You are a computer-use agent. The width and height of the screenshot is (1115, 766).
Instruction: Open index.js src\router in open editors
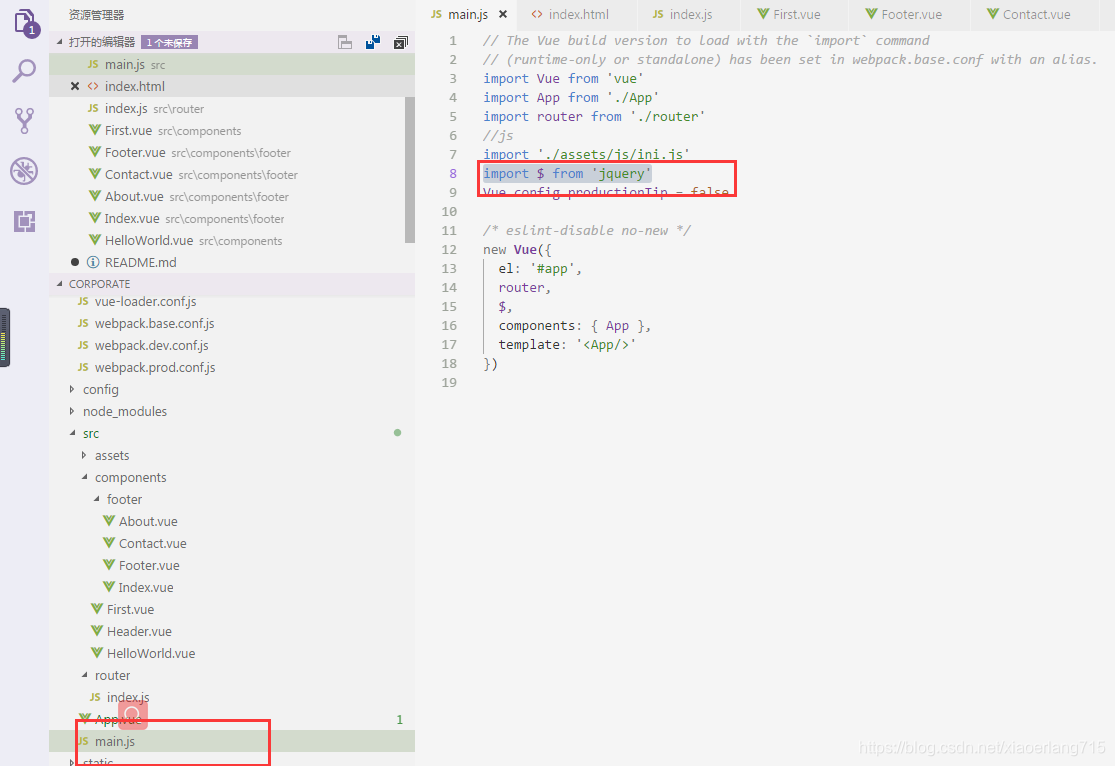click(x=232, y=108)
